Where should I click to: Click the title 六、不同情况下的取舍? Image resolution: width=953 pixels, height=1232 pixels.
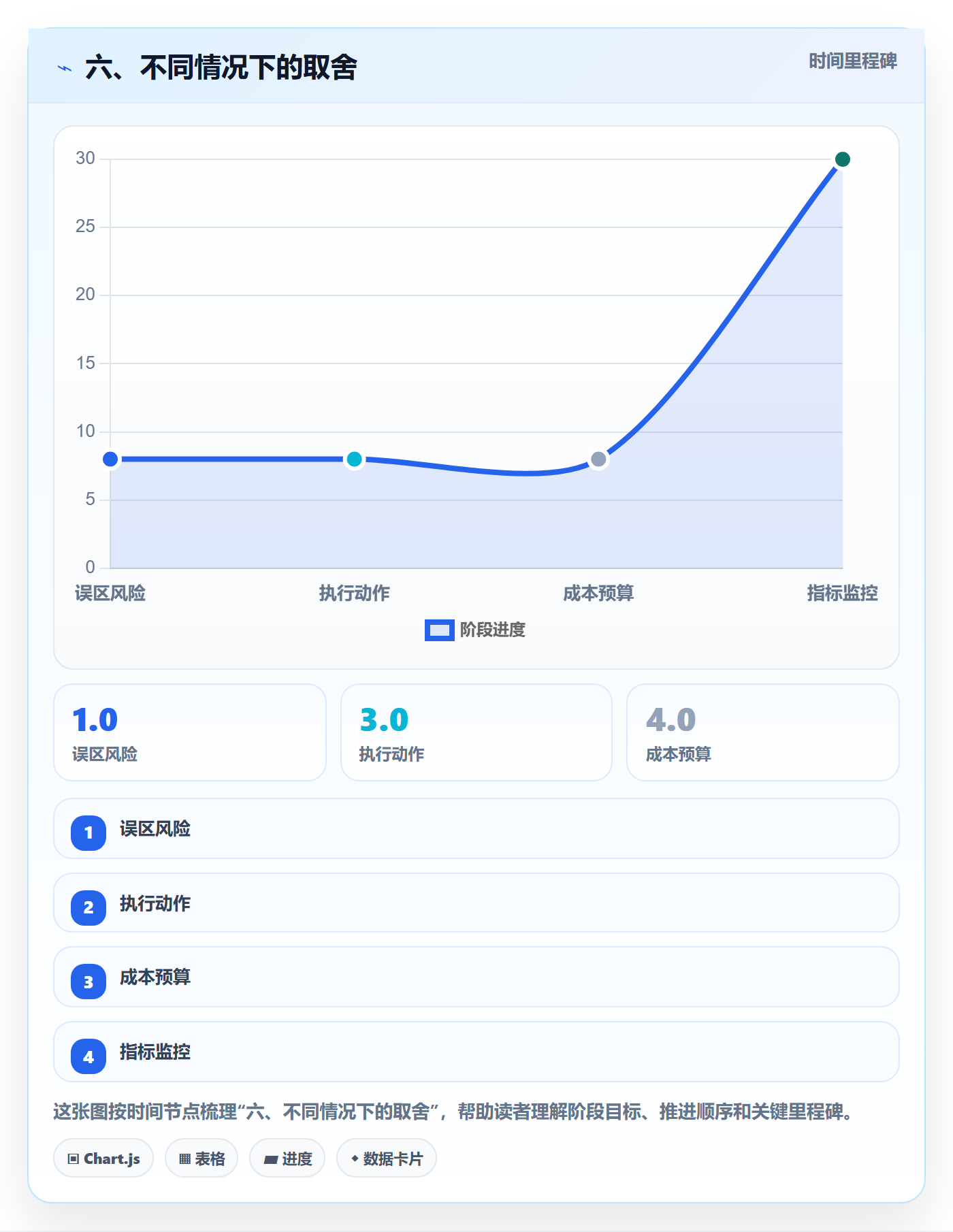[221, 68]
